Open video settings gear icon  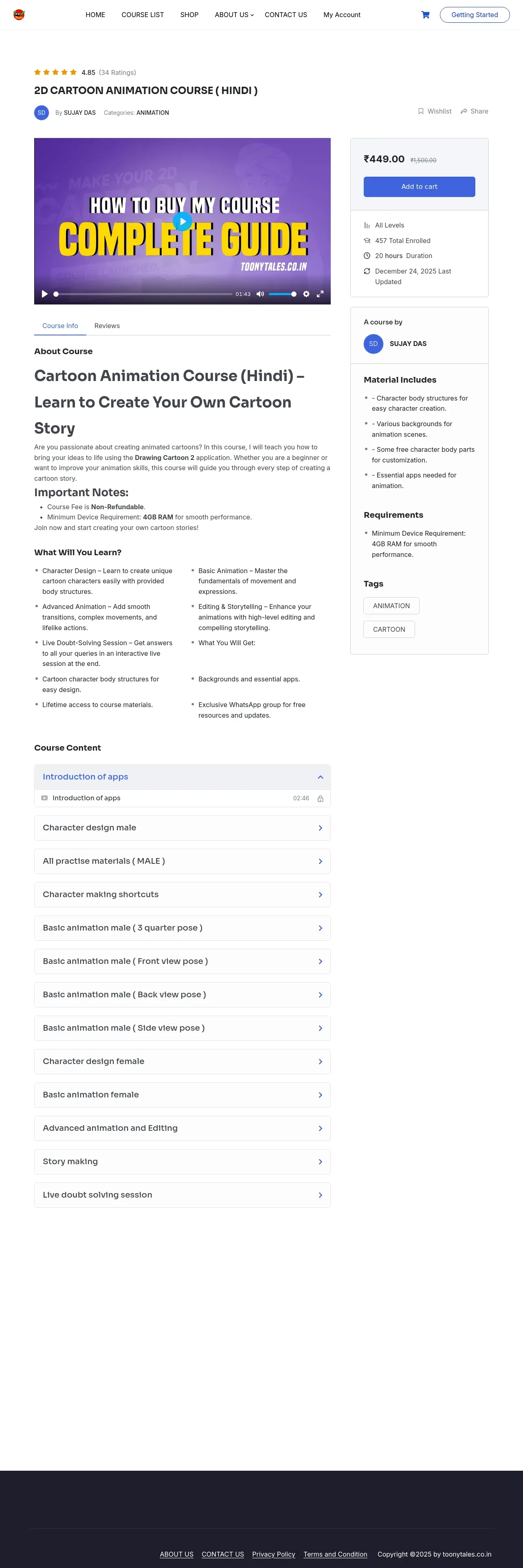(306, 294)
